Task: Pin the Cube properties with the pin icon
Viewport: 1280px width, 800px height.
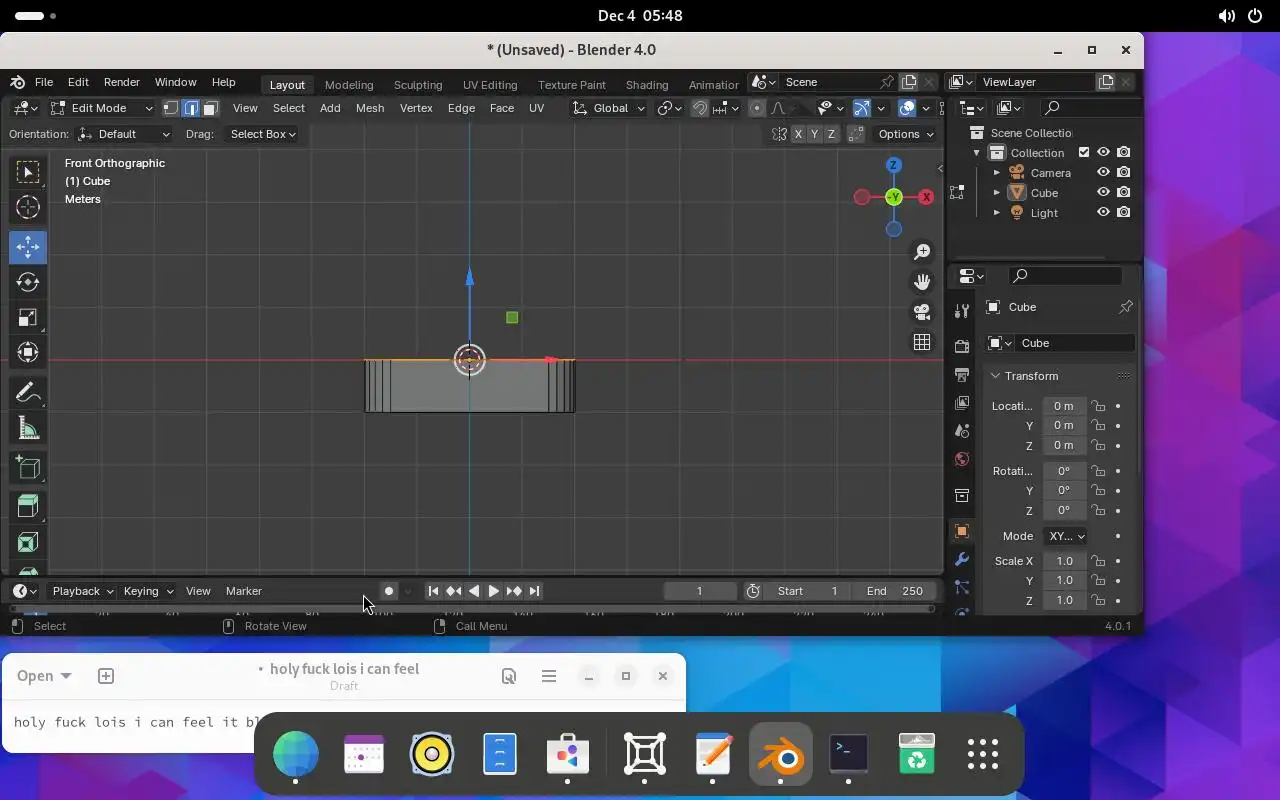Action: 1126,307
